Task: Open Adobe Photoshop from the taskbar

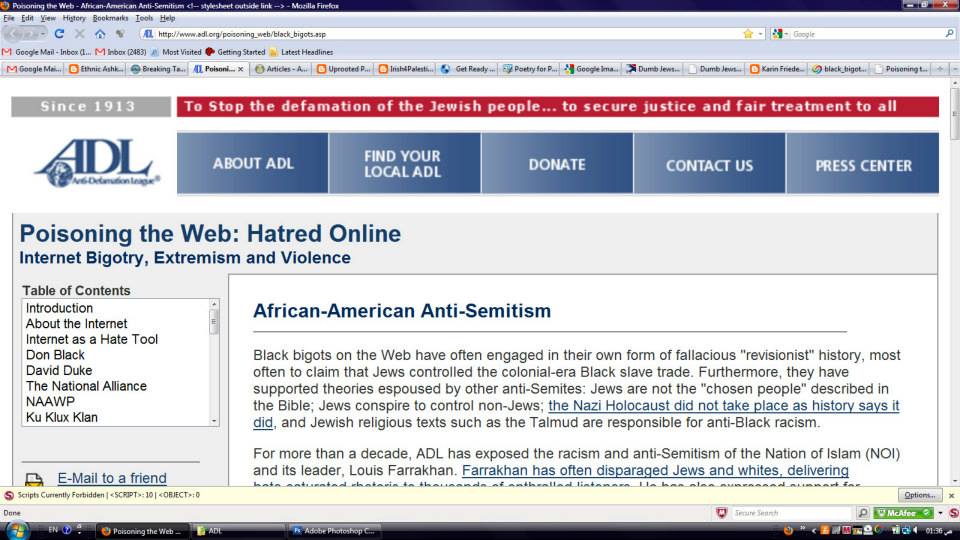Action: point(335,530)
